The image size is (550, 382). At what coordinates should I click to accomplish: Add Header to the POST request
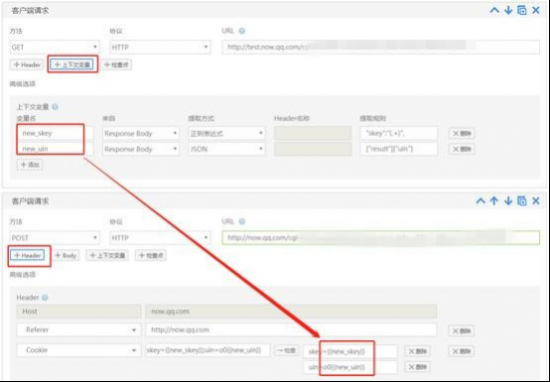coord(28,255)
